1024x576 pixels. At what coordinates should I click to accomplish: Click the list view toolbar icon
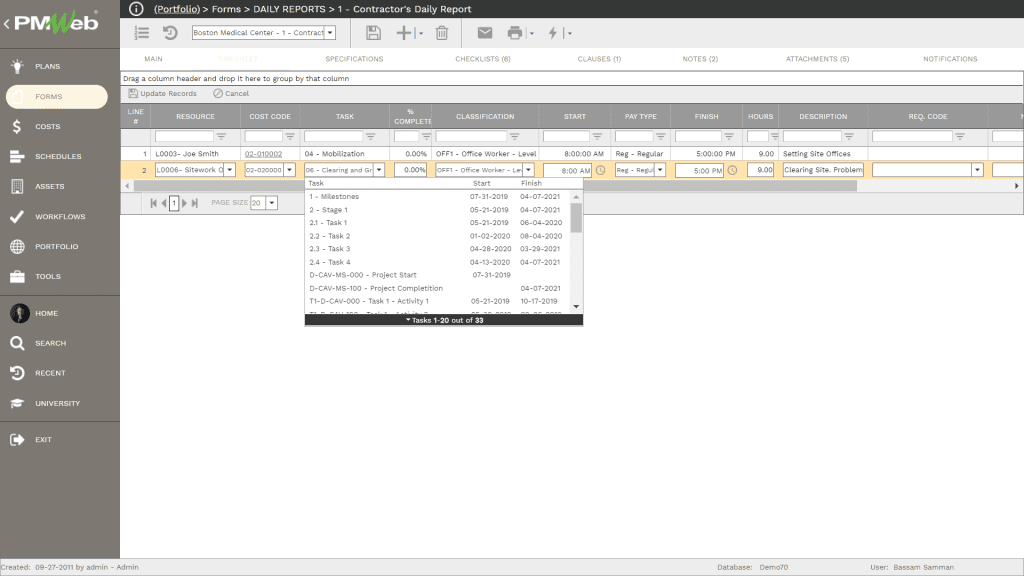(x=142, y=33)
